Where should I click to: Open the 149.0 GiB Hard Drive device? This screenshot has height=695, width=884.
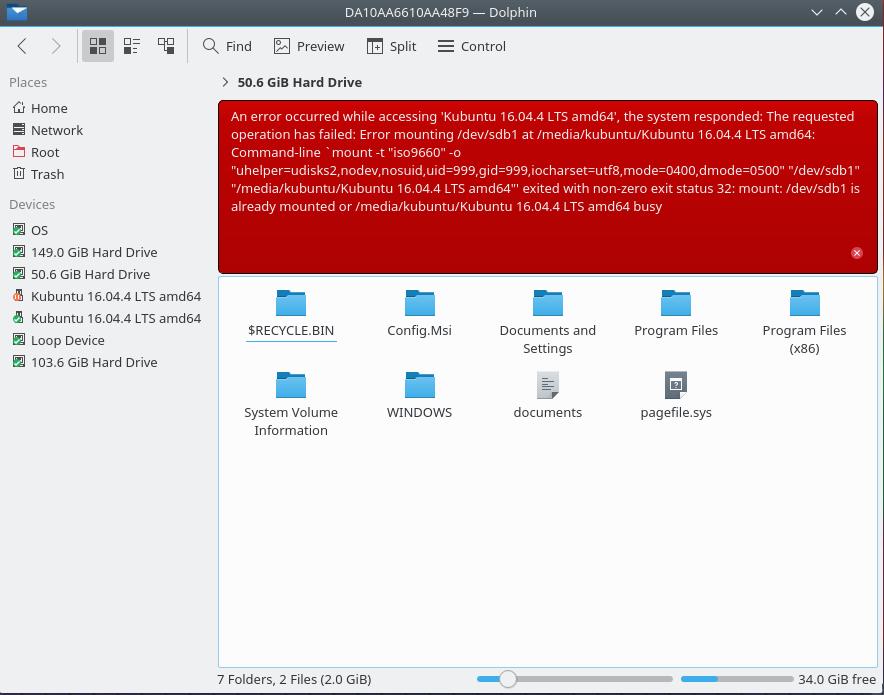pyautogui.click(x=93, y=252)
